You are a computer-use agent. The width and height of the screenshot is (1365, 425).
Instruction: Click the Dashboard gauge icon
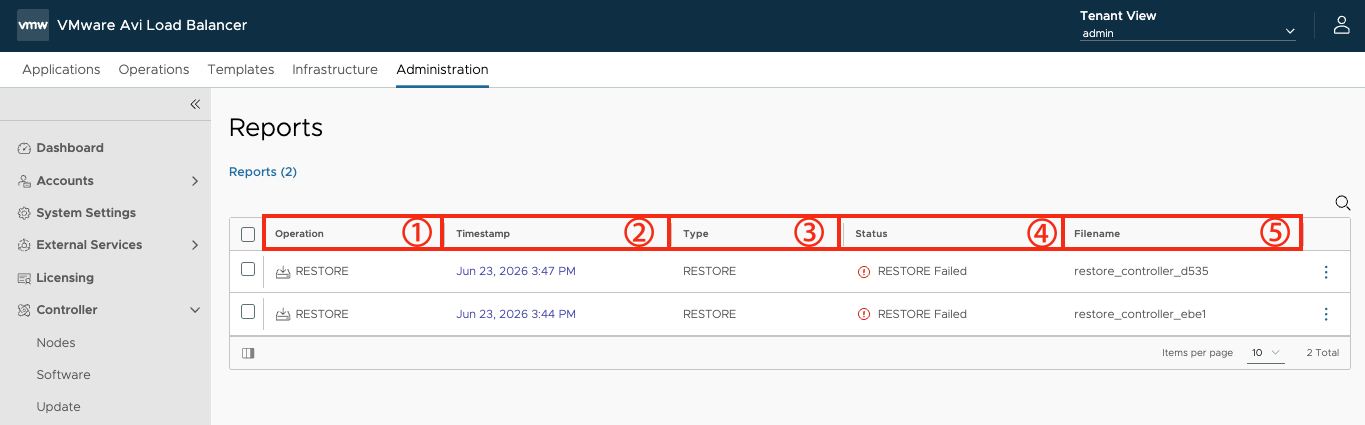click(25, 148)
